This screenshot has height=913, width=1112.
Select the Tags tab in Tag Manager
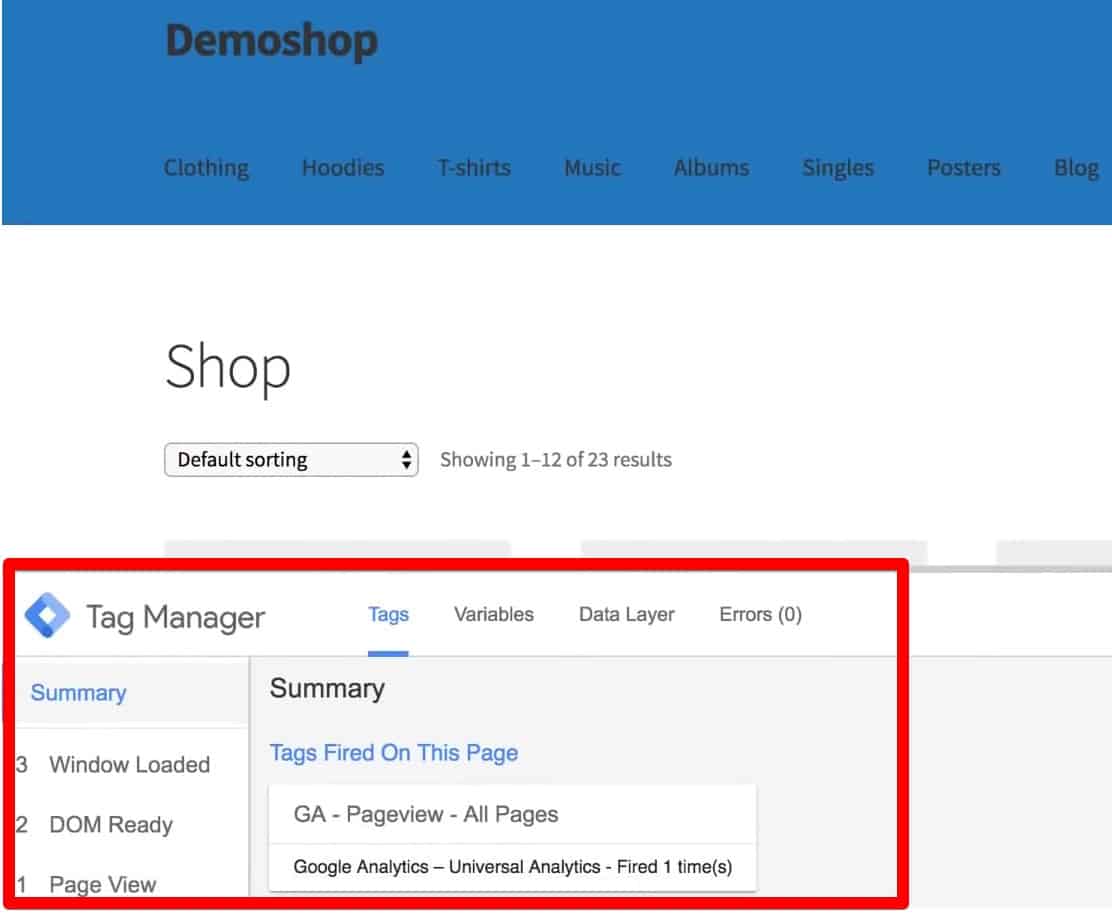(388, 614)
